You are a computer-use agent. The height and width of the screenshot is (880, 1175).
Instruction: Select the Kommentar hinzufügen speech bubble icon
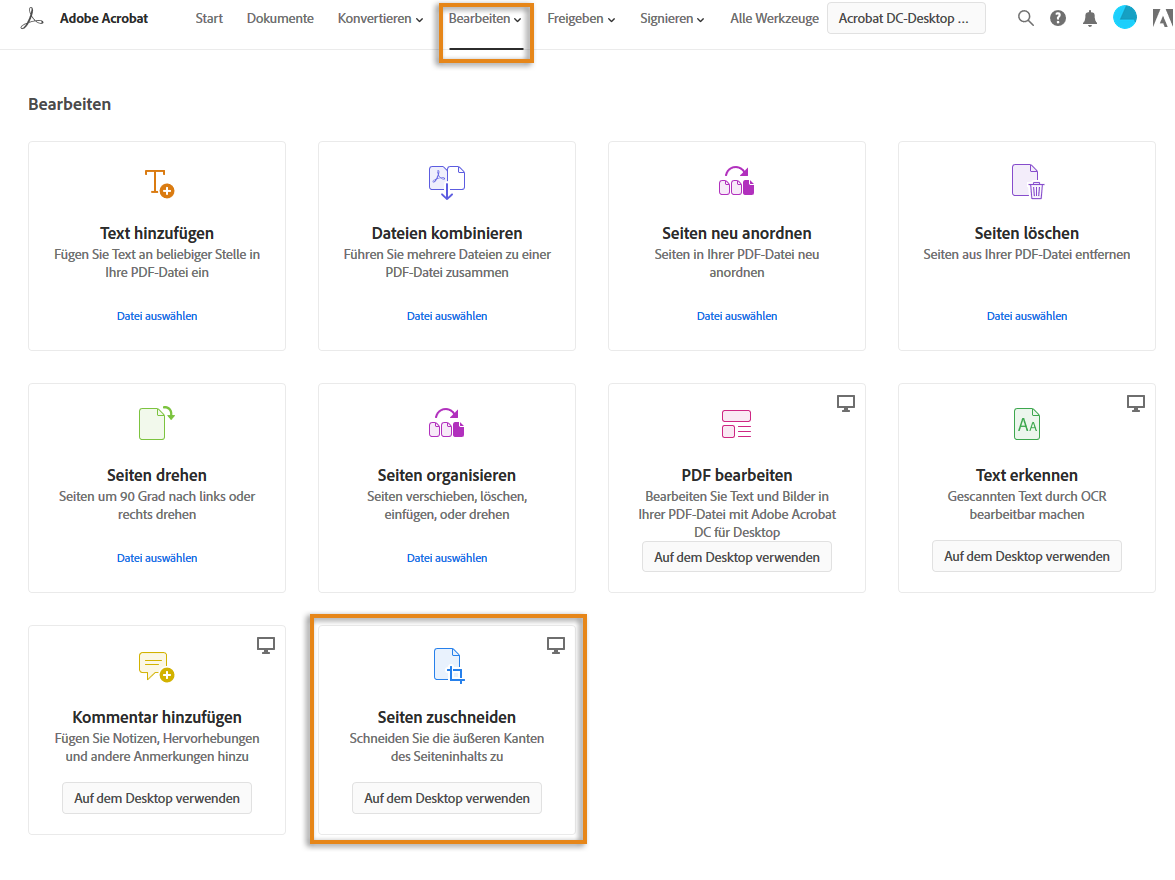point(157,665)
